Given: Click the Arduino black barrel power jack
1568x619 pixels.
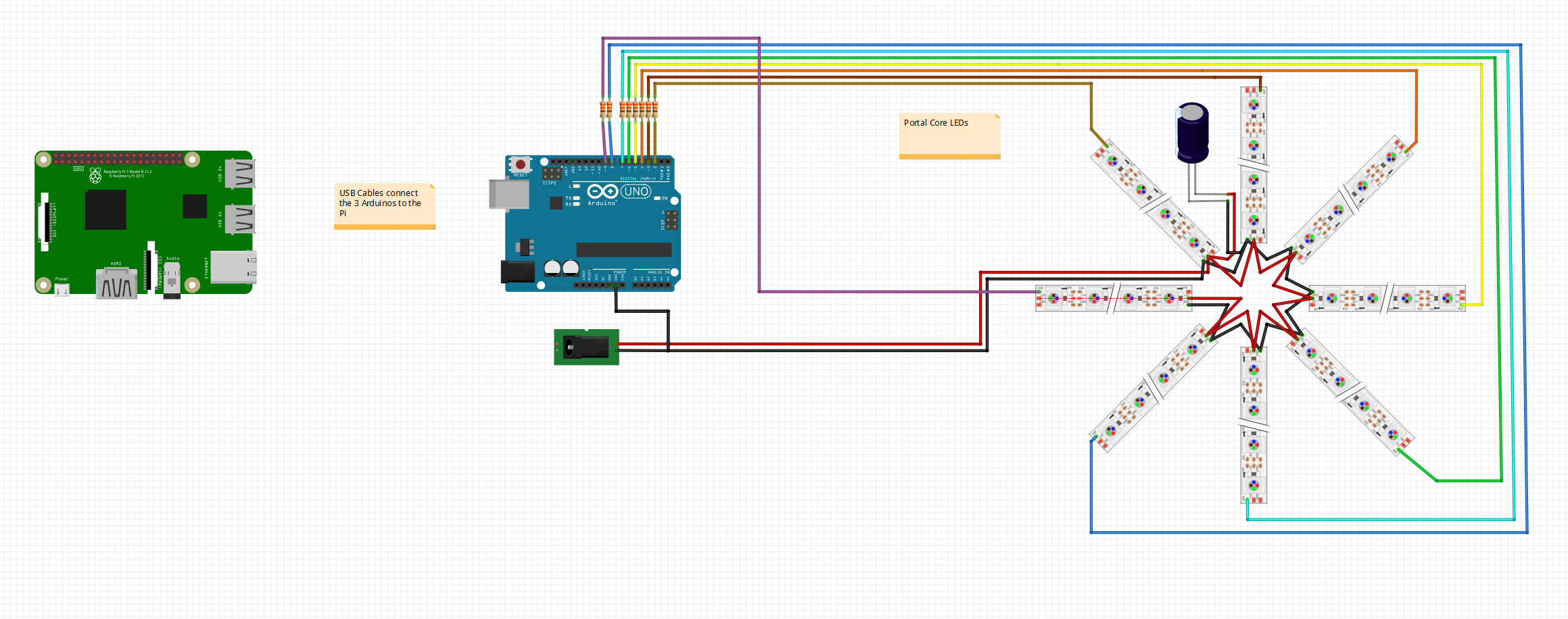Looking at the screenshot, I should pyautogui.click(x=517, y=272).
